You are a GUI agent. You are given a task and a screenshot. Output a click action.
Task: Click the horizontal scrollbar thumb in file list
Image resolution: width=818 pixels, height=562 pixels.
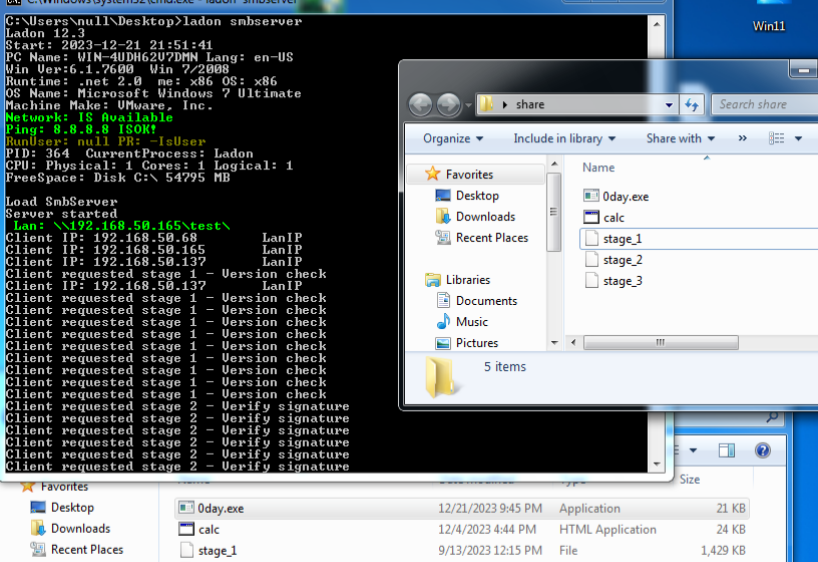pyautogui.click(x=660, y=342)
